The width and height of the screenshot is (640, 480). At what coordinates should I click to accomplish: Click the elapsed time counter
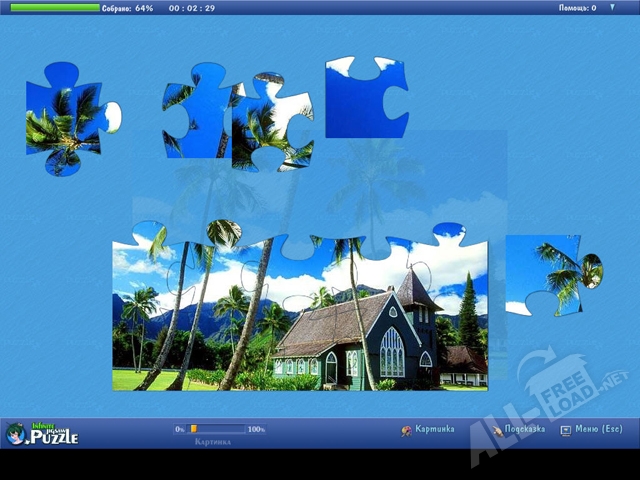(191, 8)
